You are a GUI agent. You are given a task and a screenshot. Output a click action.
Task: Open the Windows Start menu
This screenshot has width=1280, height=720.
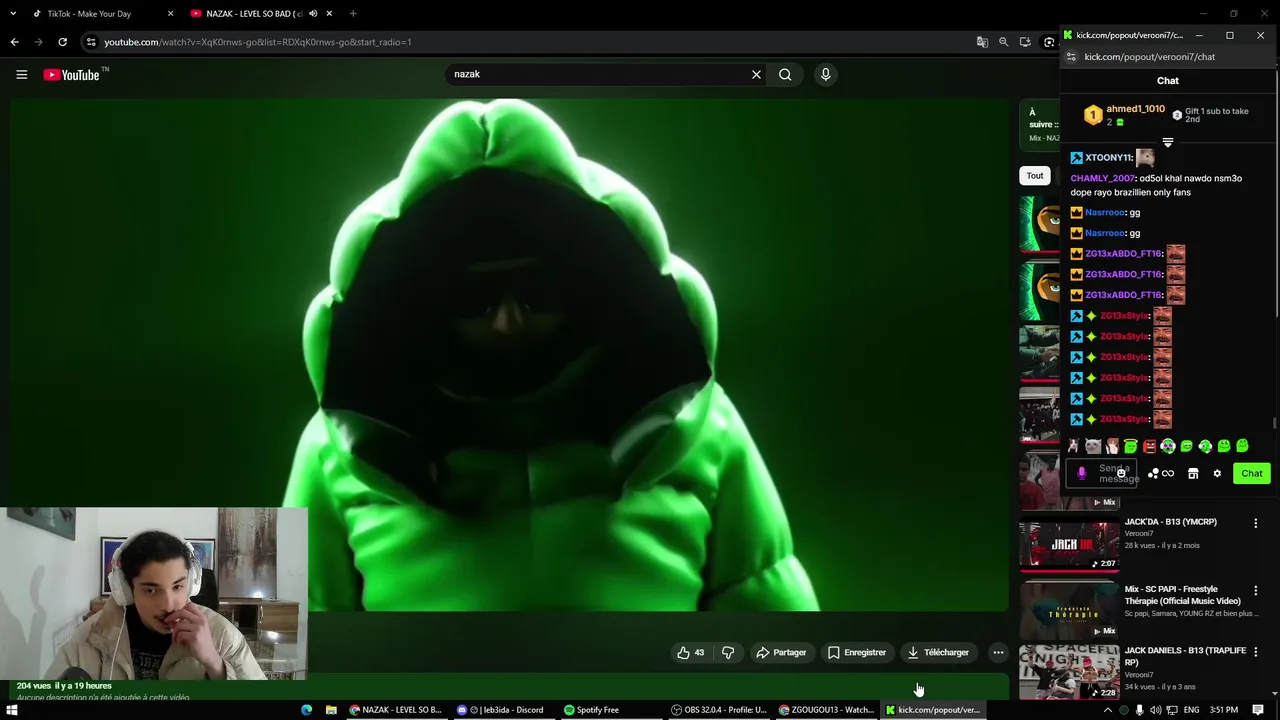(x=14, y=710)
